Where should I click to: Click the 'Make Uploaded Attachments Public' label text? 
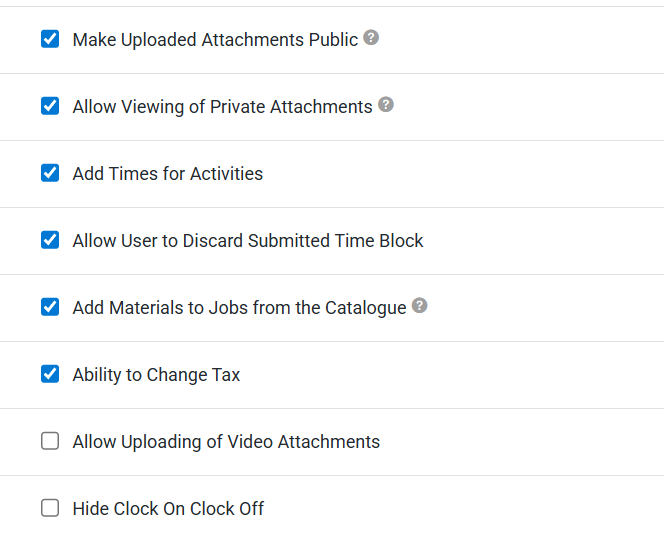pos(215,40)
